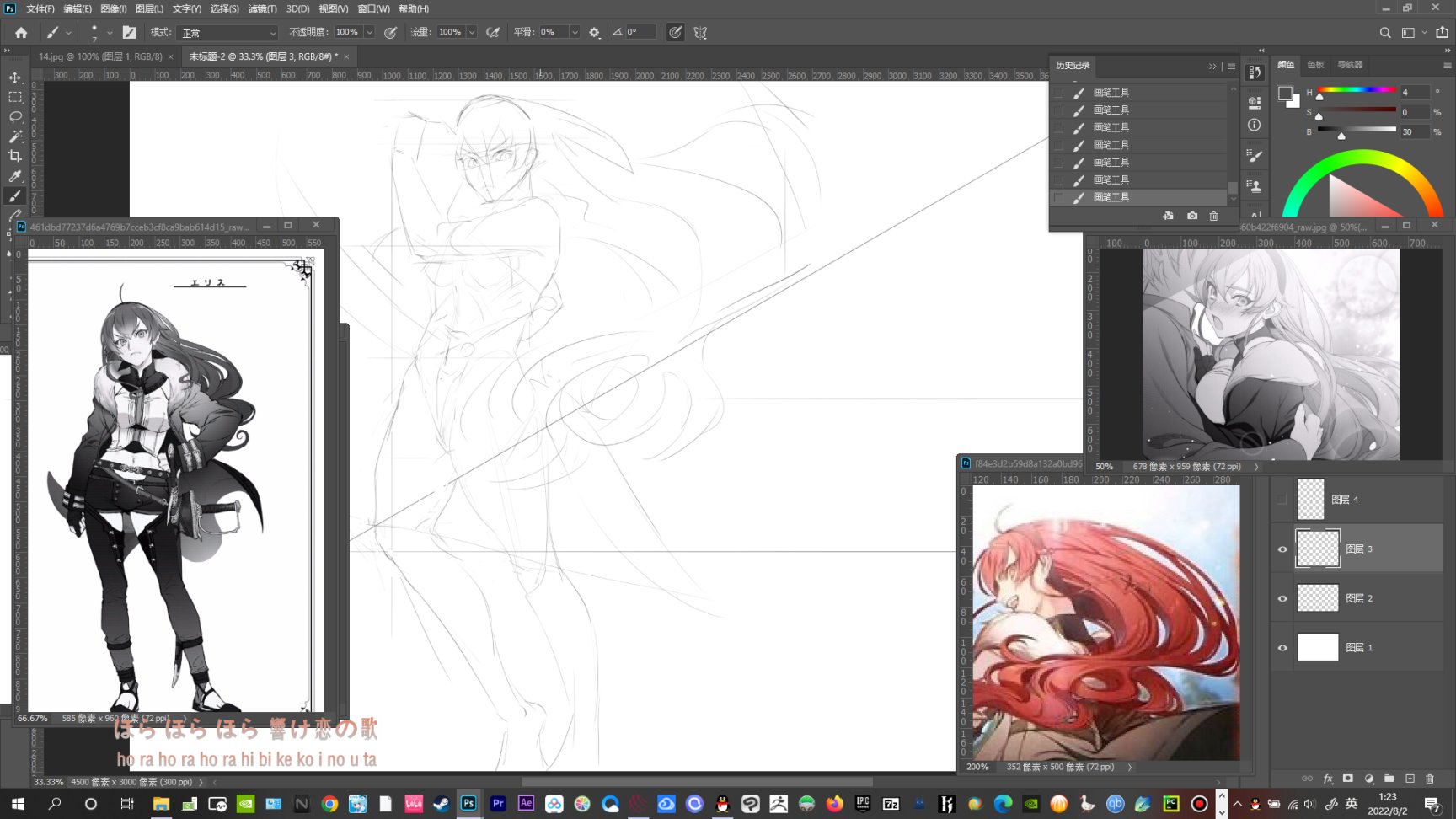Click the search icon at top right
This screenshot has height=819, width=1456.
(x=1385, y=32)
